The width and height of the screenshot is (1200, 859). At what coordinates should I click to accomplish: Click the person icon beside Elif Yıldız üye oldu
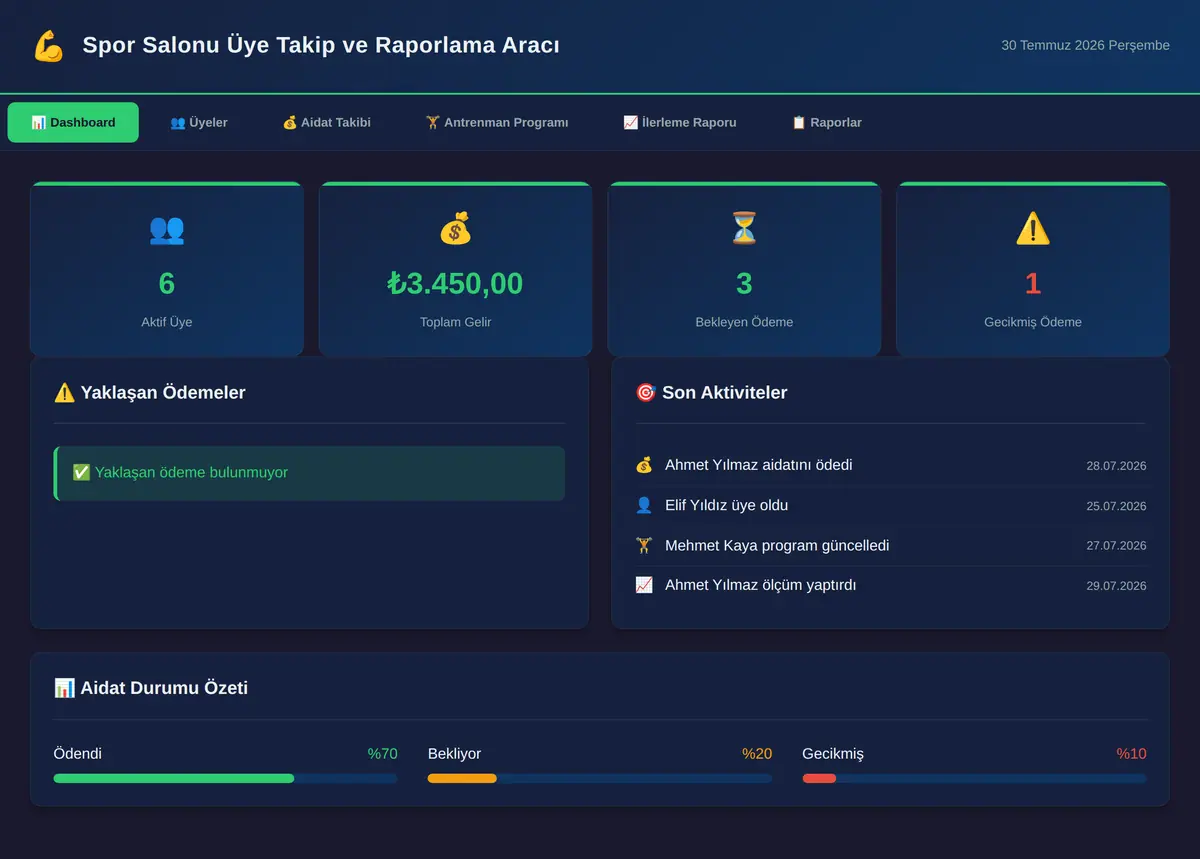point(644,505)
